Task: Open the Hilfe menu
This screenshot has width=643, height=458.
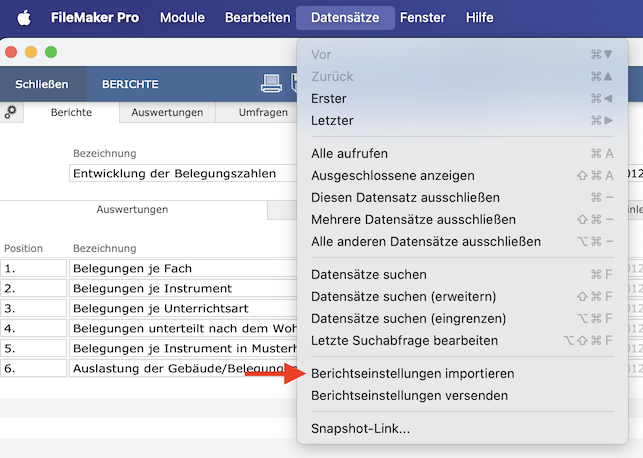Action: click(x=479, y=18)
